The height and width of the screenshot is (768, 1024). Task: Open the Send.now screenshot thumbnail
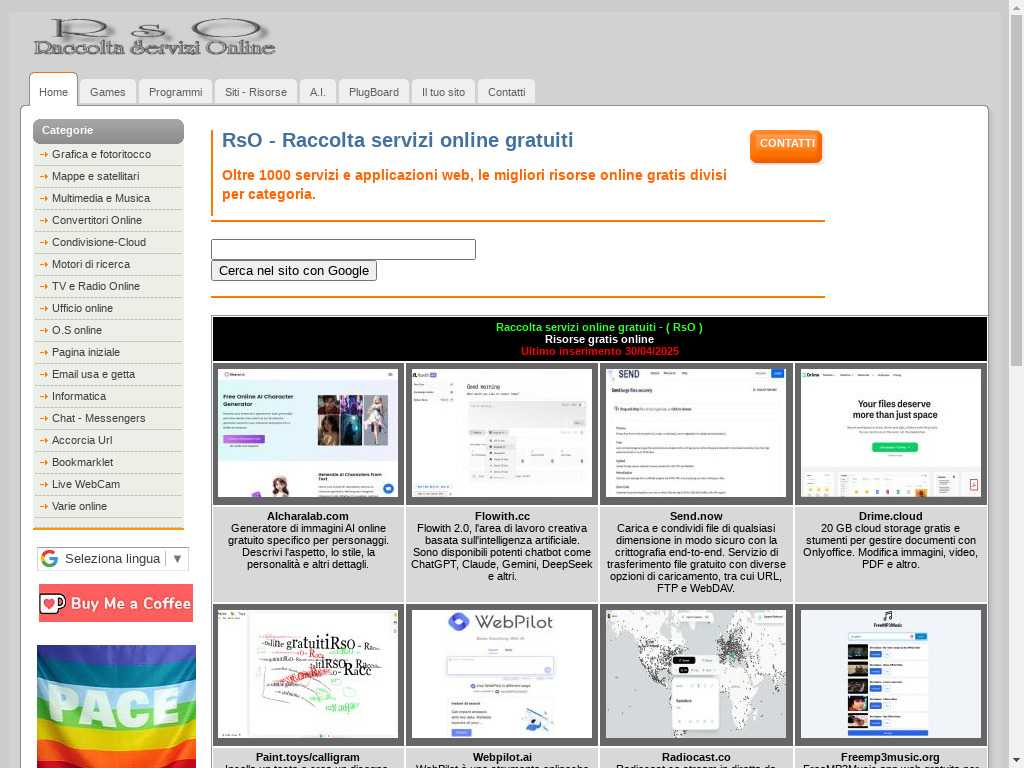click(696, 433)
